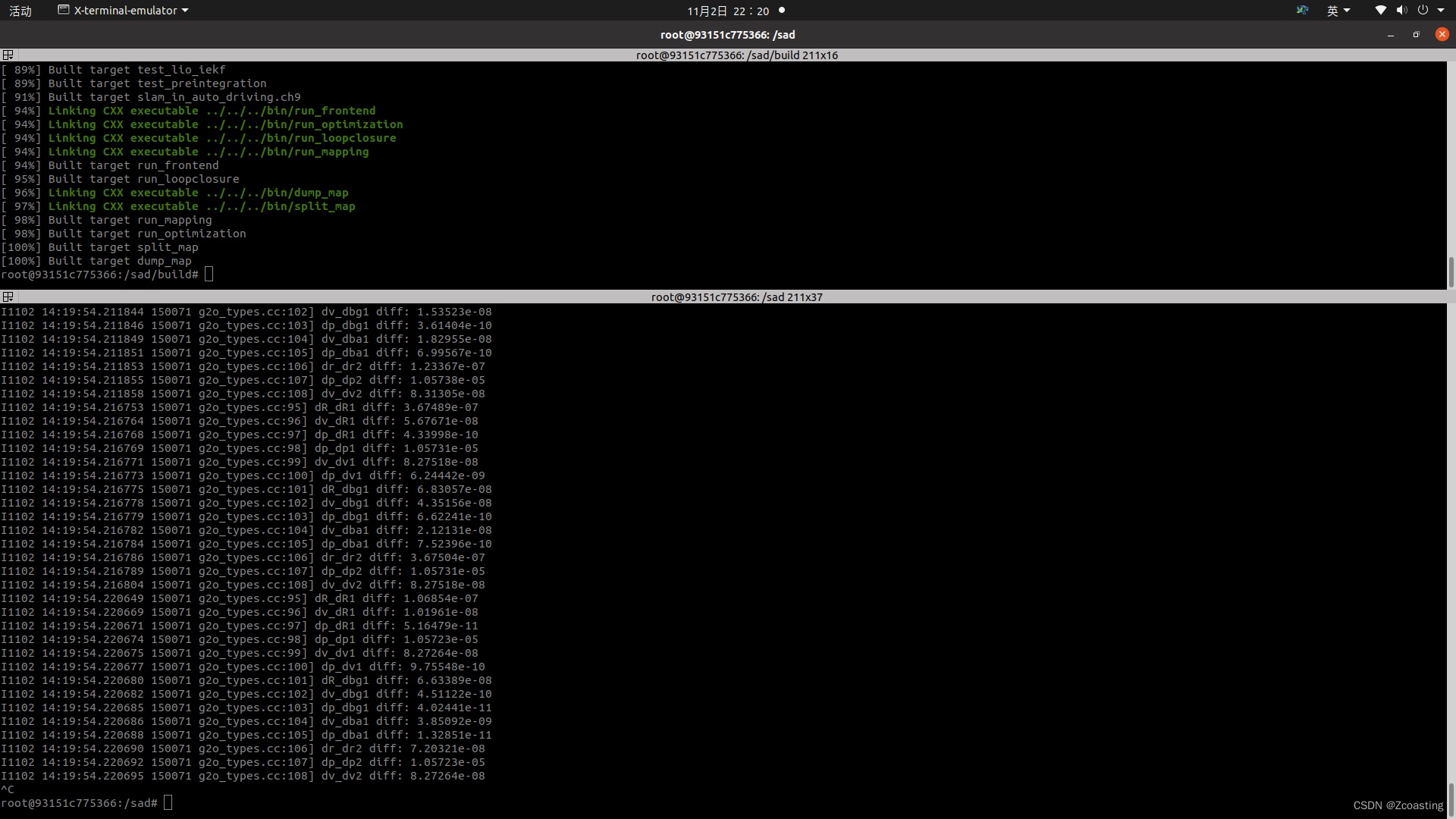This screenshot has width=1456, height=819.
Task: Click the 'dv_dR1 diff: 5.67671e-08' log line
Action: [x=240, y=421]
